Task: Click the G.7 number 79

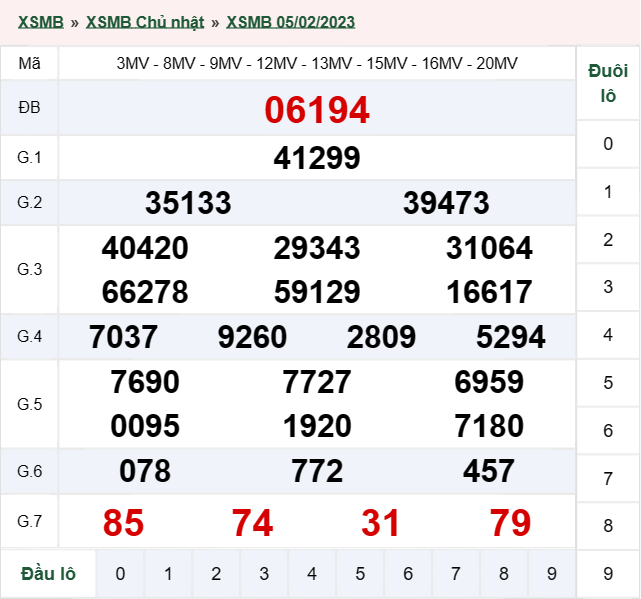Action: coord(511,523)
